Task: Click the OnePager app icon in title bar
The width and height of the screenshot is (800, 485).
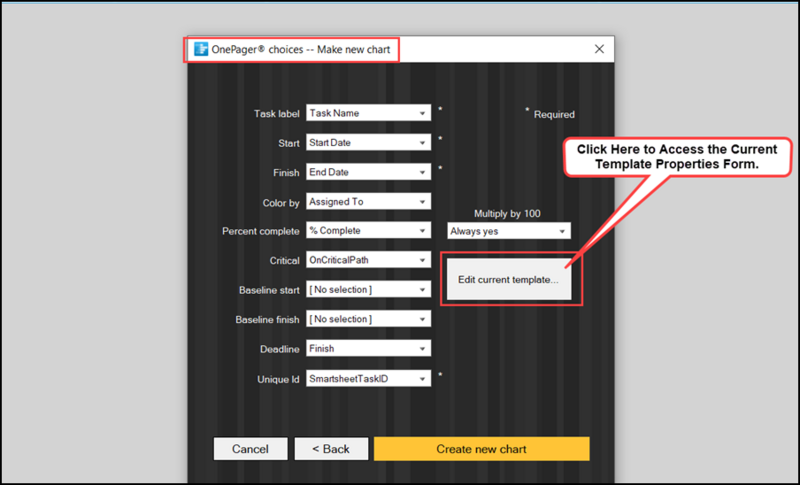Action: pos(201,49)
